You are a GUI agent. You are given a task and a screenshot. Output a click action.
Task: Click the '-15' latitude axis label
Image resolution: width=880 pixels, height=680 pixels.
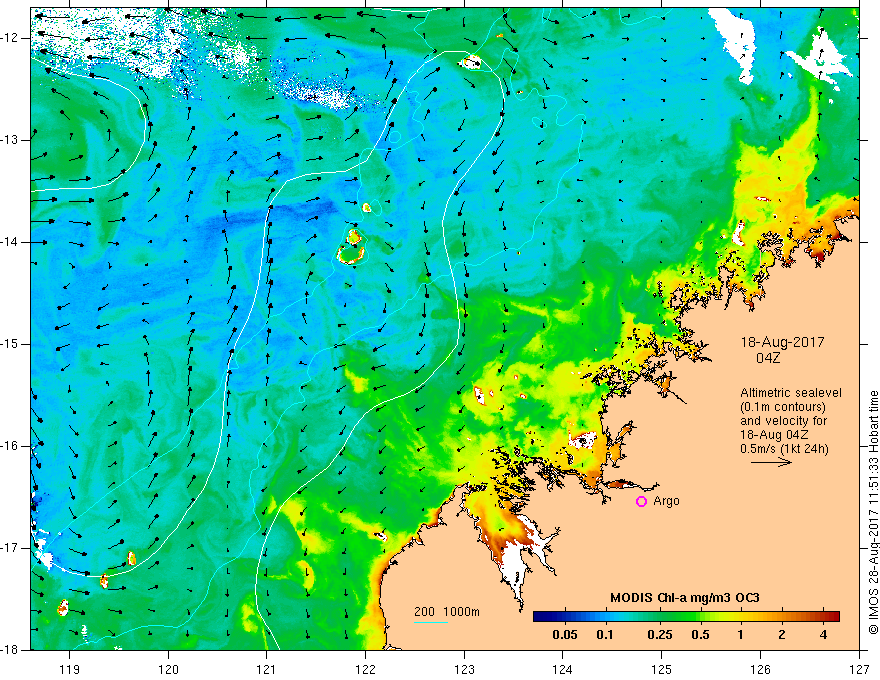click(10, 344)
